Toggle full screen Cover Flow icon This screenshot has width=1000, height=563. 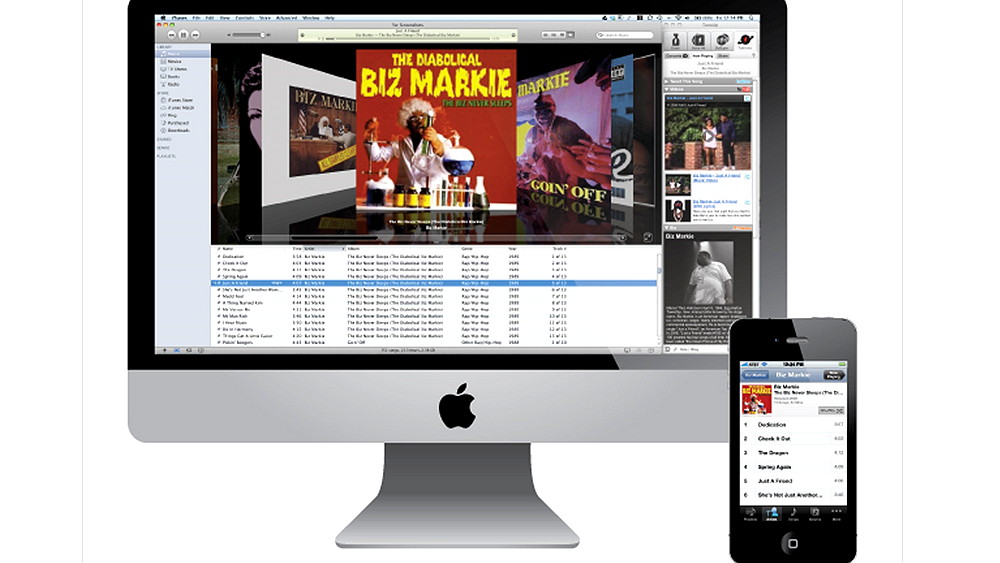[647, 237]
